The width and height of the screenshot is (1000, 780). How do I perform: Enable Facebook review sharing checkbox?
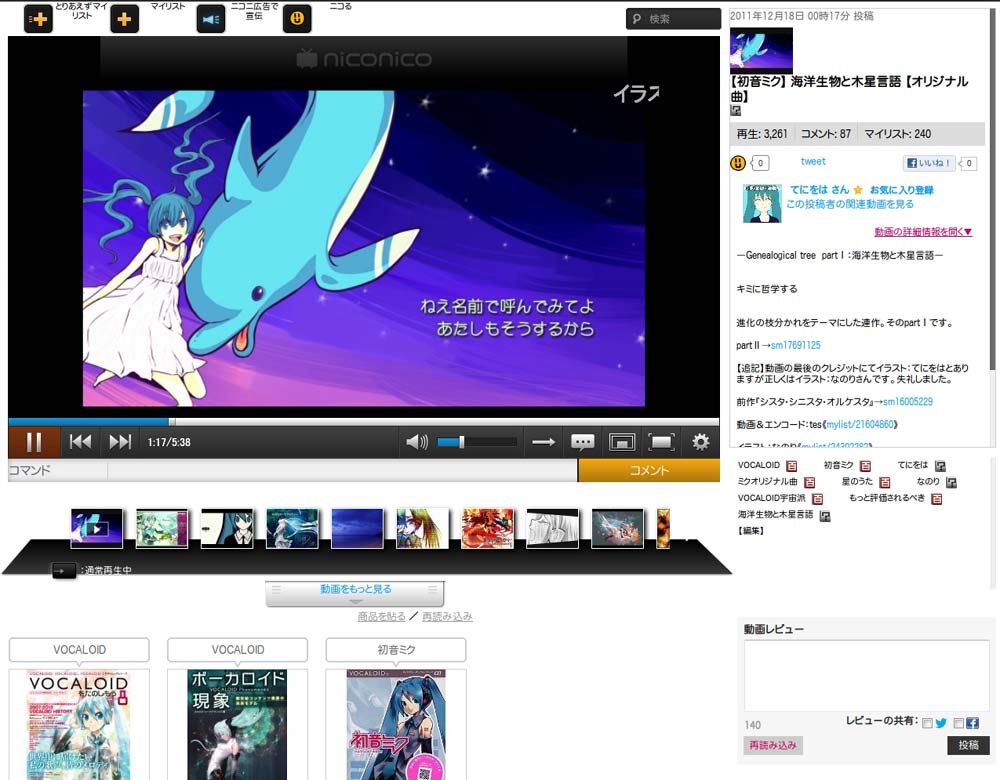959,723
